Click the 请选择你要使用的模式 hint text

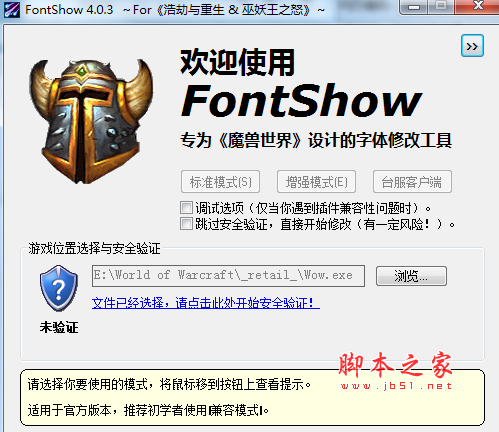(x=169, y=384)
